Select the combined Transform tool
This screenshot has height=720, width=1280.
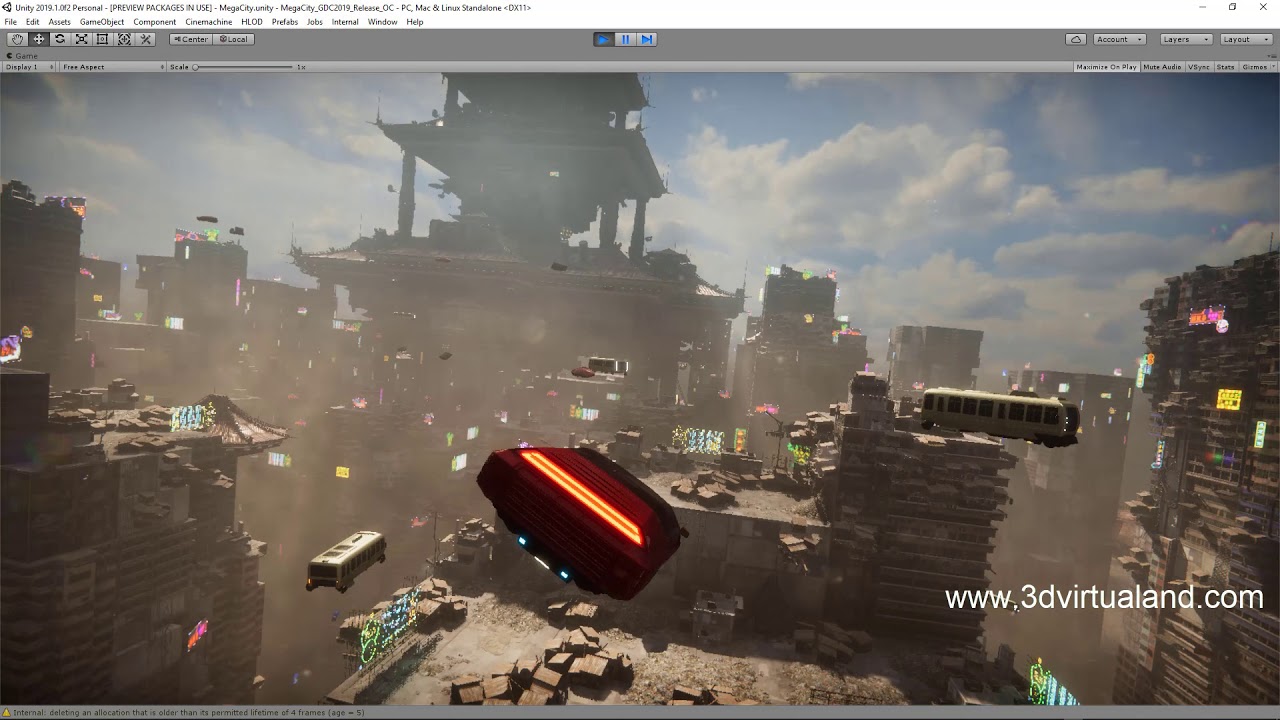pyautogui.click(x=124, y=39)
